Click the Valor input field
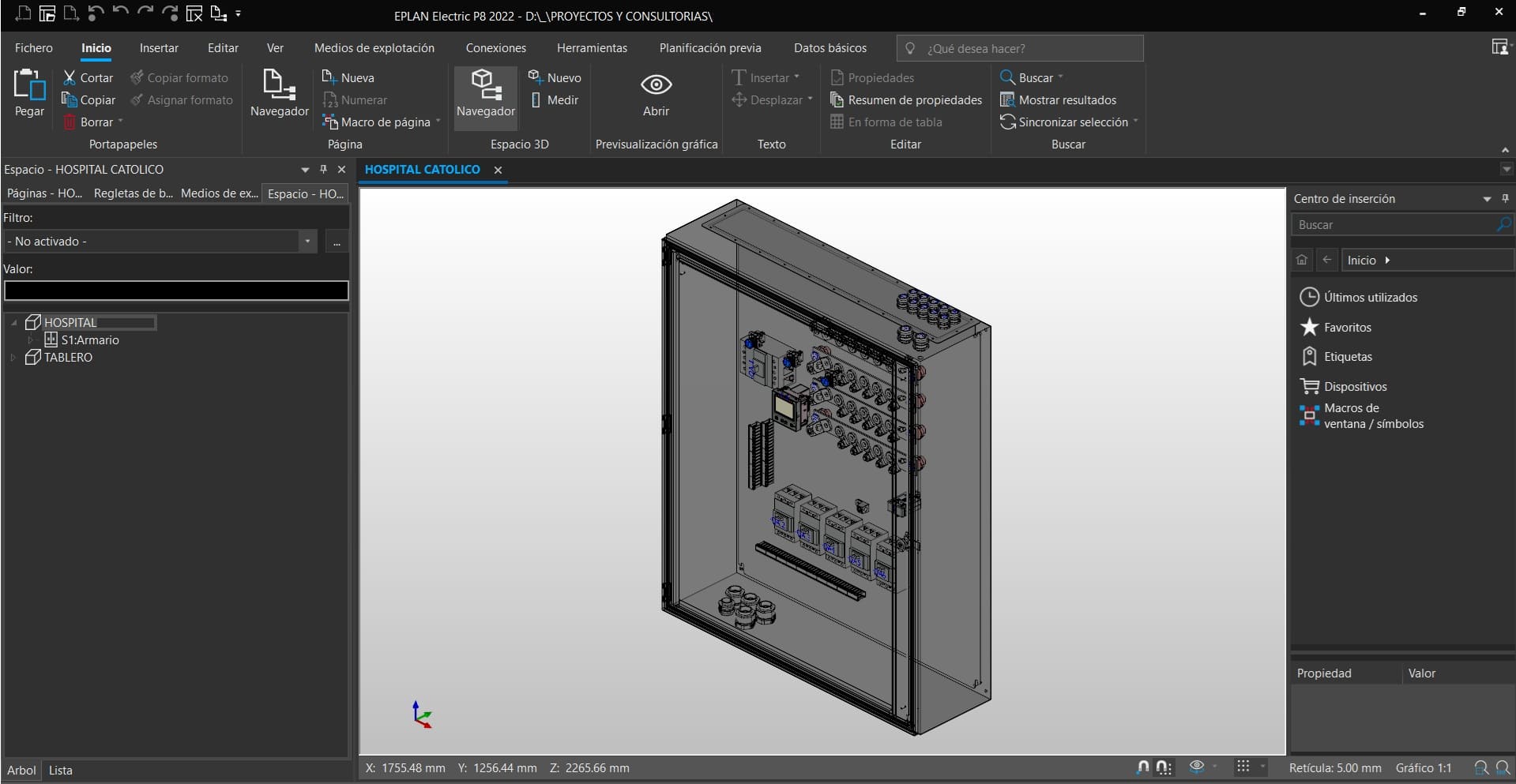This screenshot has height=784, width=1516. [175, 291]
